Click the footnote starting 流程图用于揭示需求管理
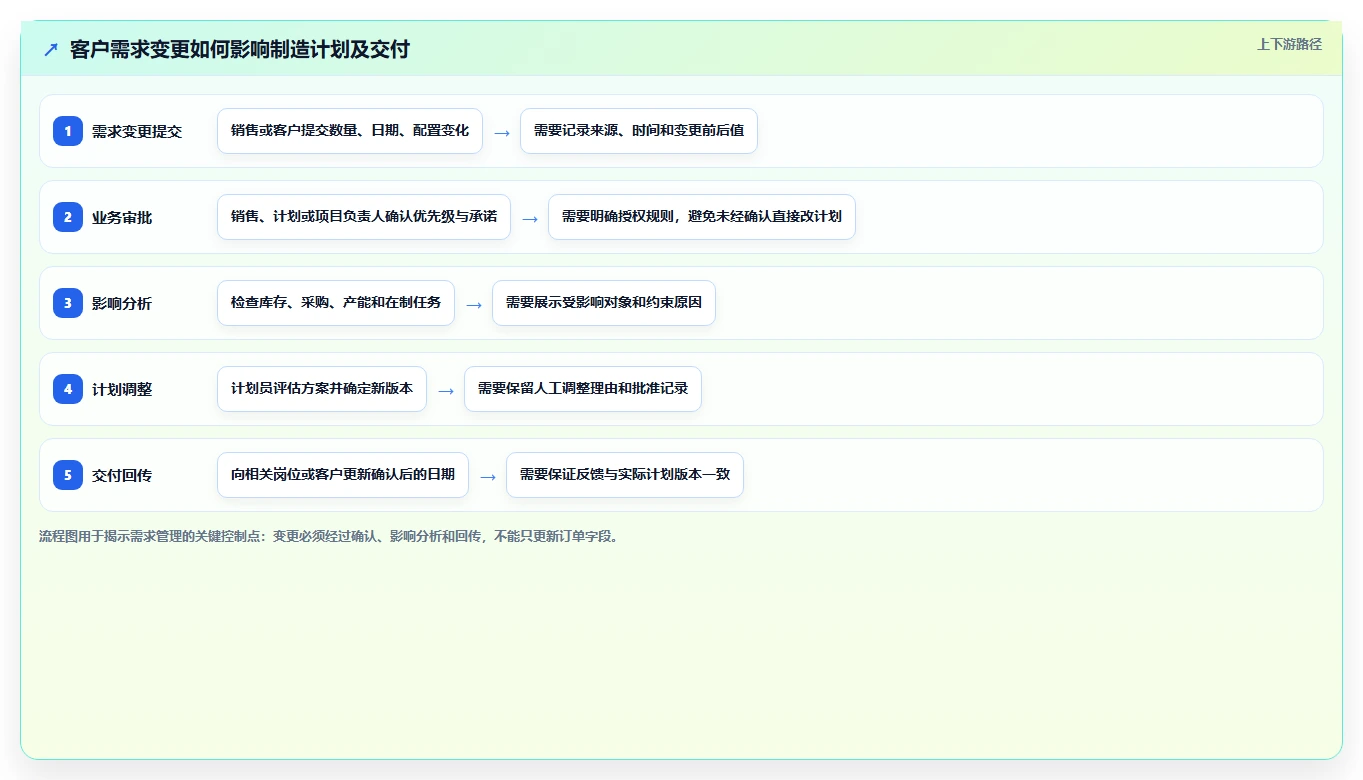Viewport: 1363px width, 780px height. click(330, 536)
